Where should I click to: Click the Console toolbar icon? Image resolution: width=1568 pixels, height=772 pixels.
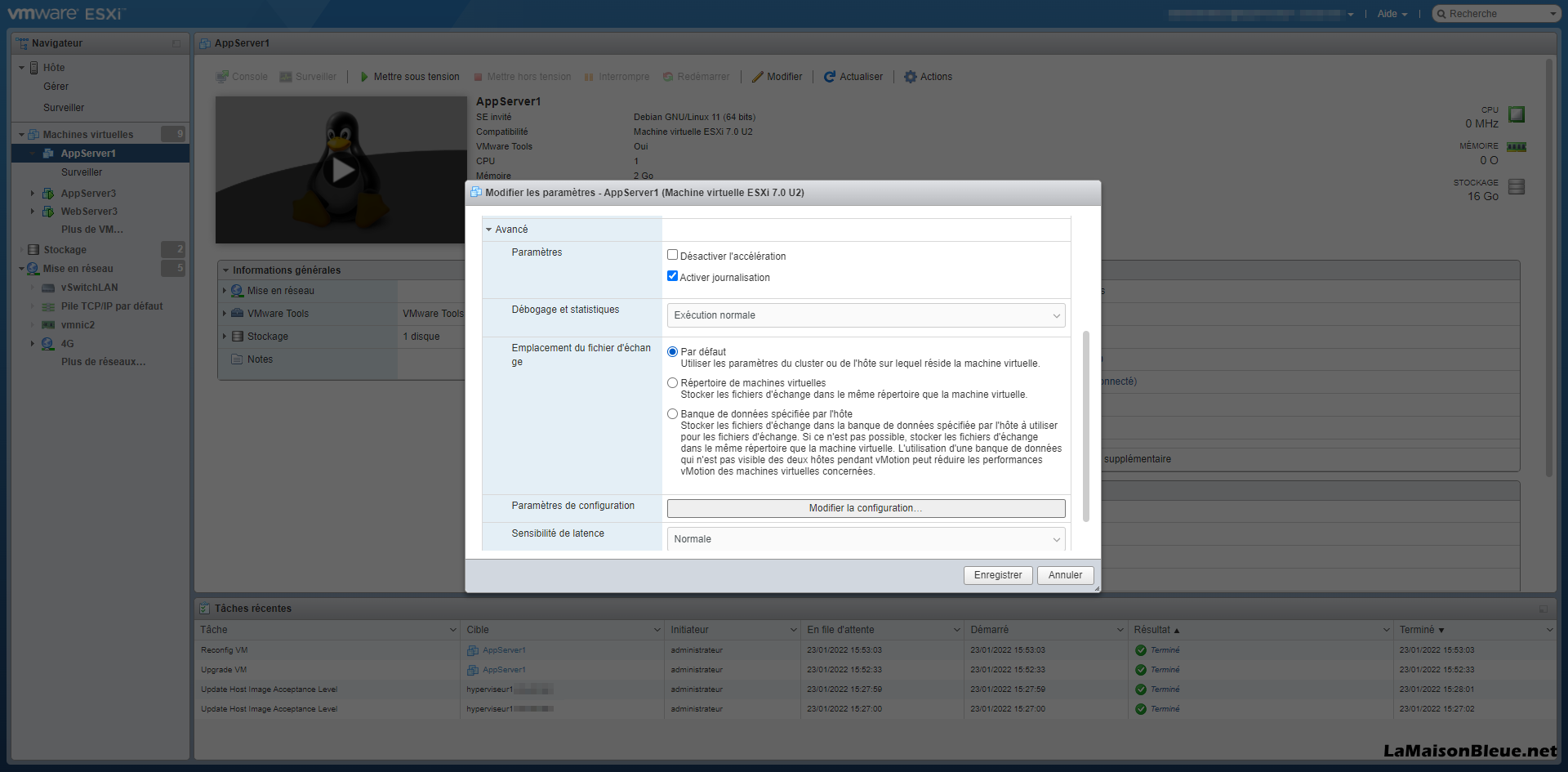222,77
